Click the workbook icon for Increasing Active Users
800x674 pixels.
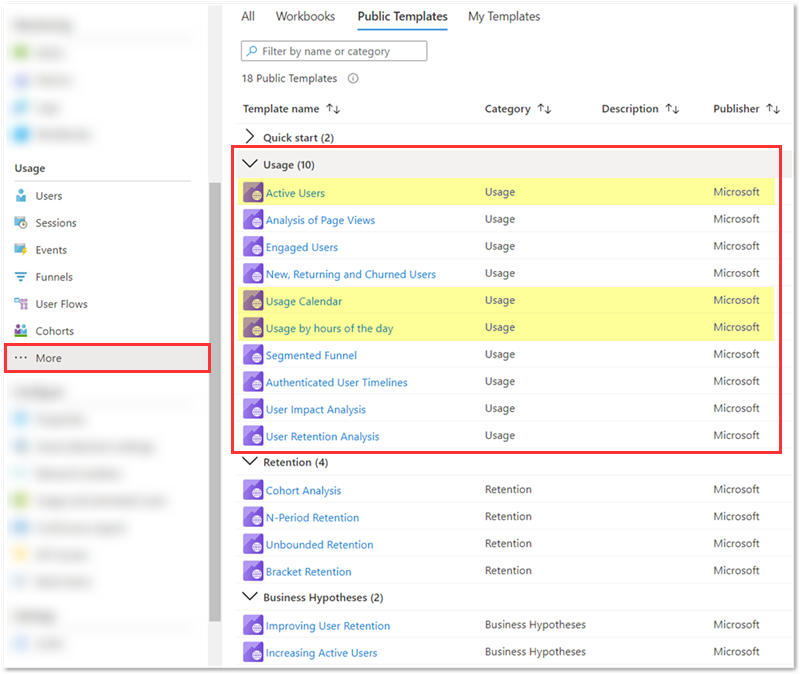pos(253,652)
